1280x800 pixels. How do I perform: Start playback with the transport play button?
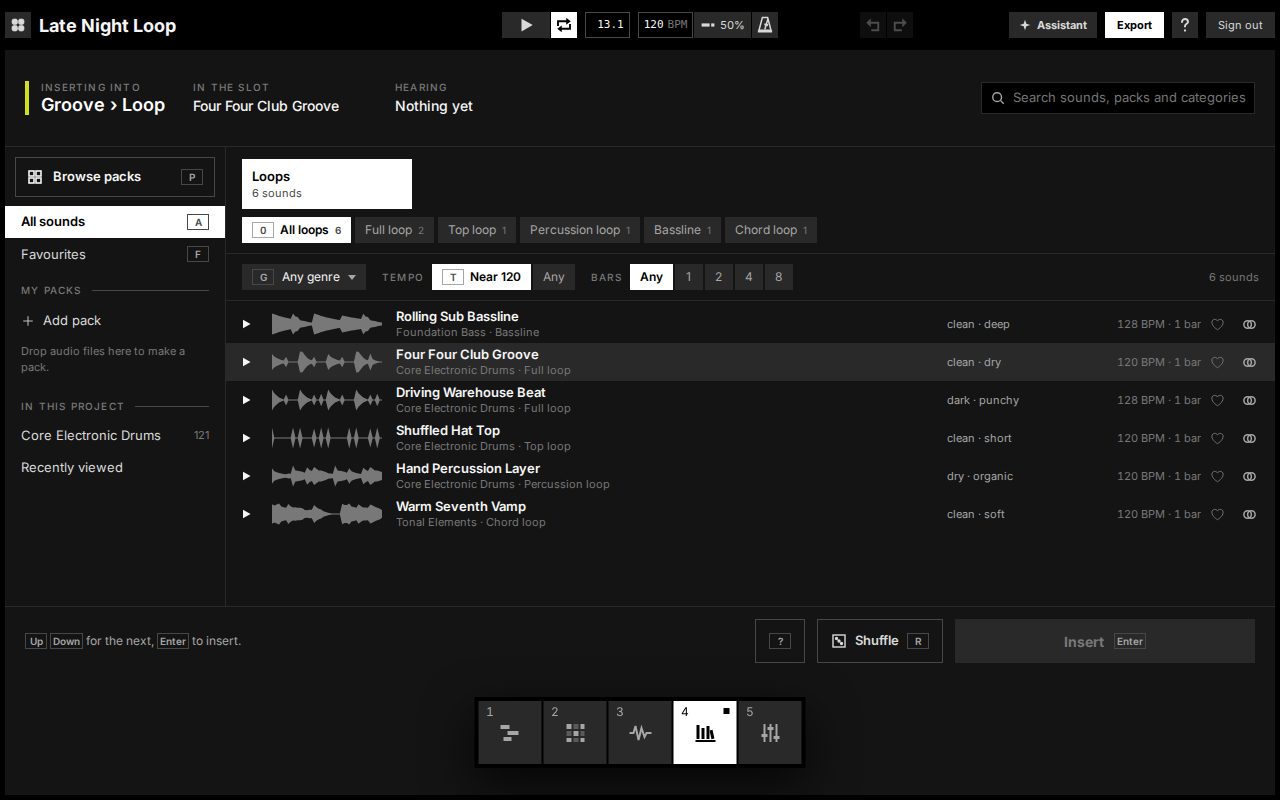pos(526,25)
